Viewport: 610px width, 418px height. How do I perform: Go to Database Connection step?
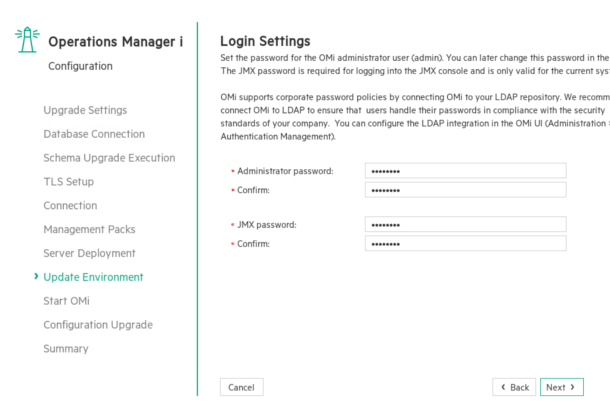point(94,134)
